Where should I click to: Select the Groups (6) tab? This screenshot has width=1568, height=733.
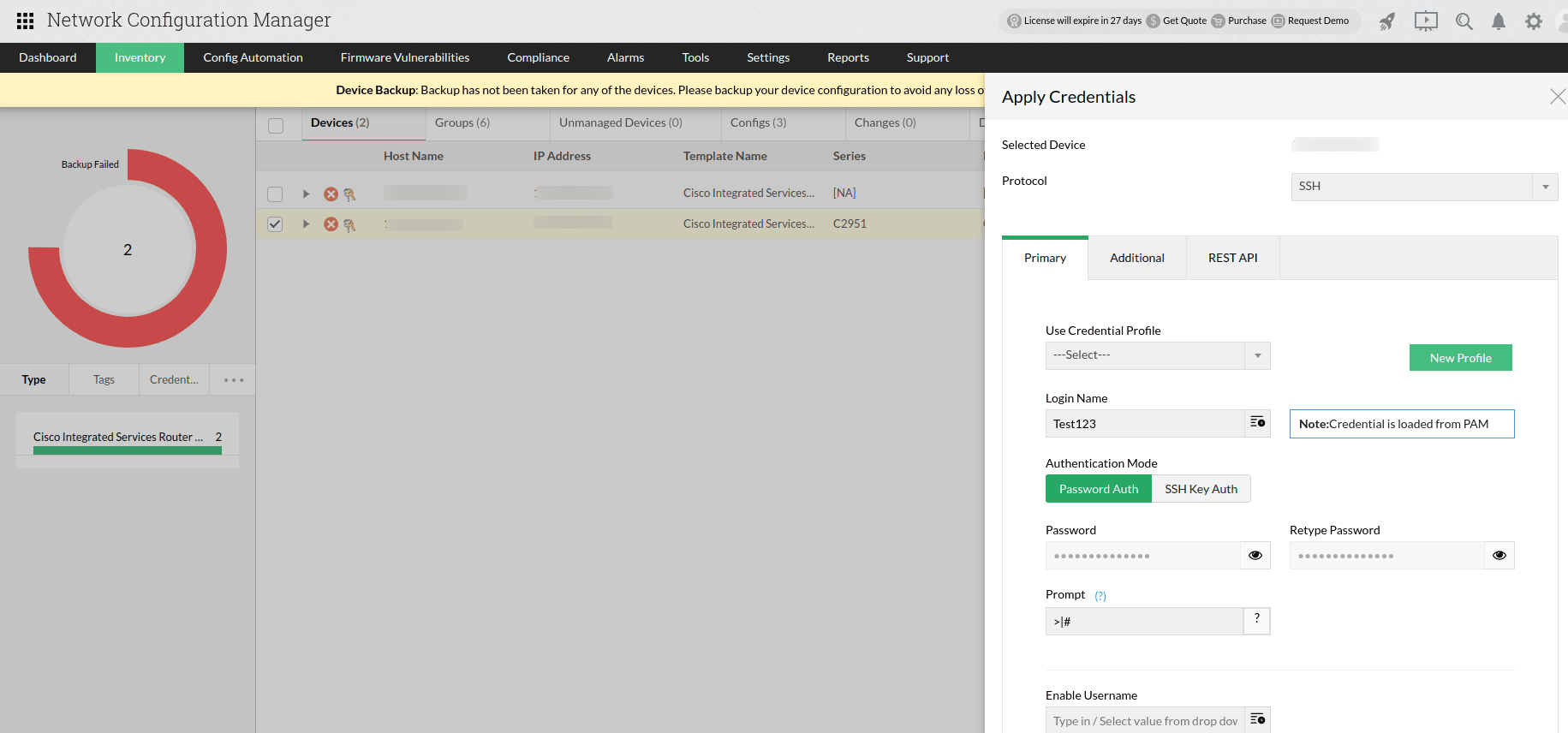point(487,123)
